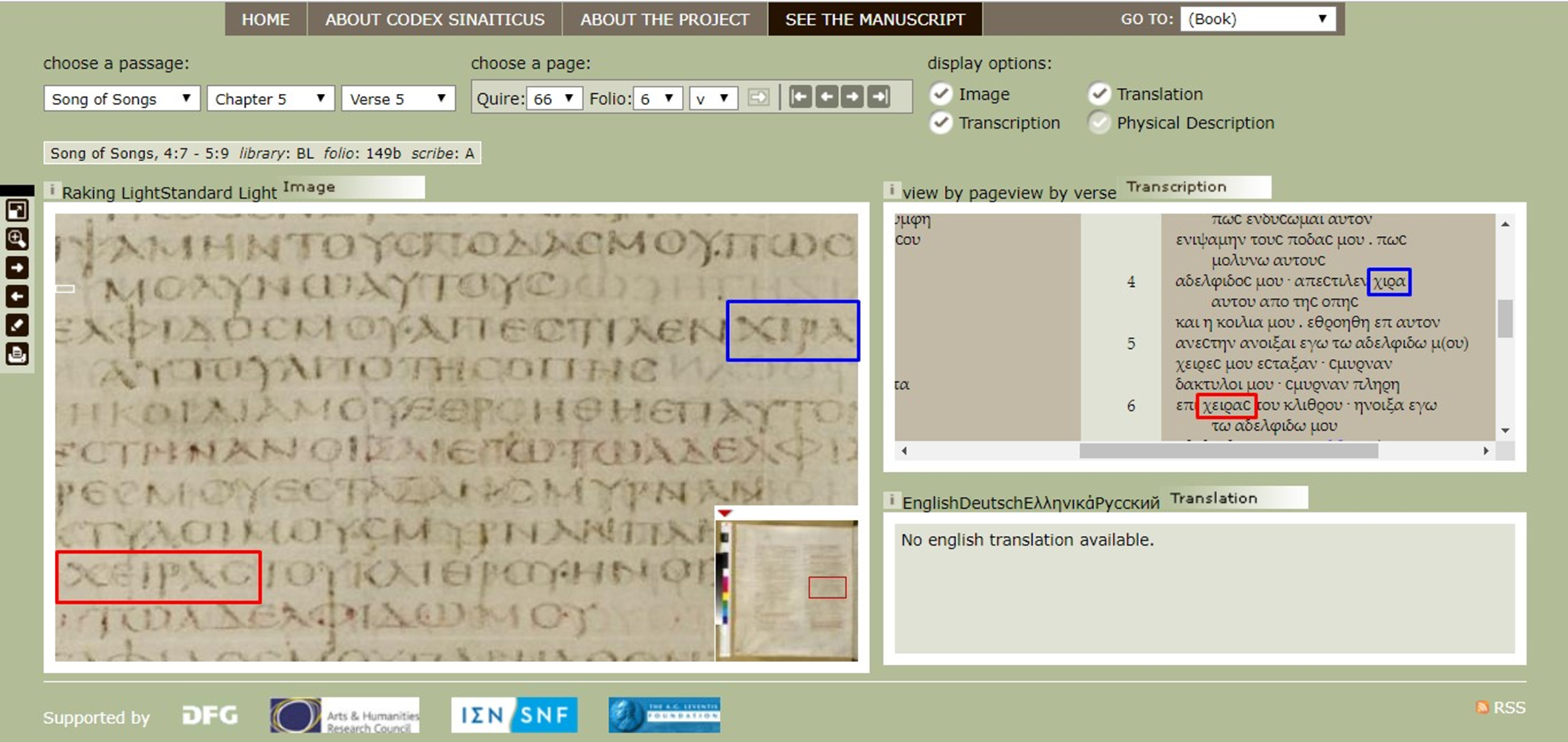This screenshot has width=1568, height=742.
Task: Click transcription scroll left arrow
Action: click(x=903, y=451)
